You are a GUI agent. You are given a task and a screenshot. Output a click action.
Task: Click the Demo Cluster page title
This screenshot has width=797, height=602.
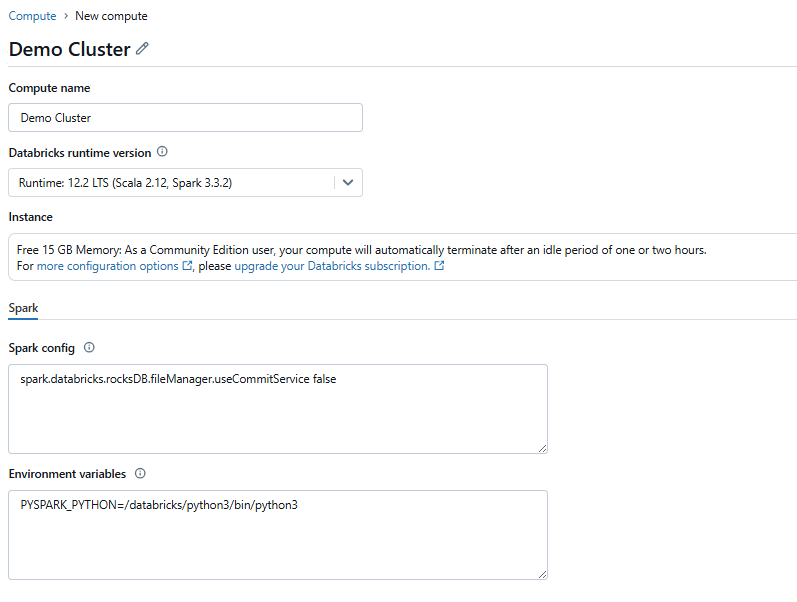[x=70, y=49]
